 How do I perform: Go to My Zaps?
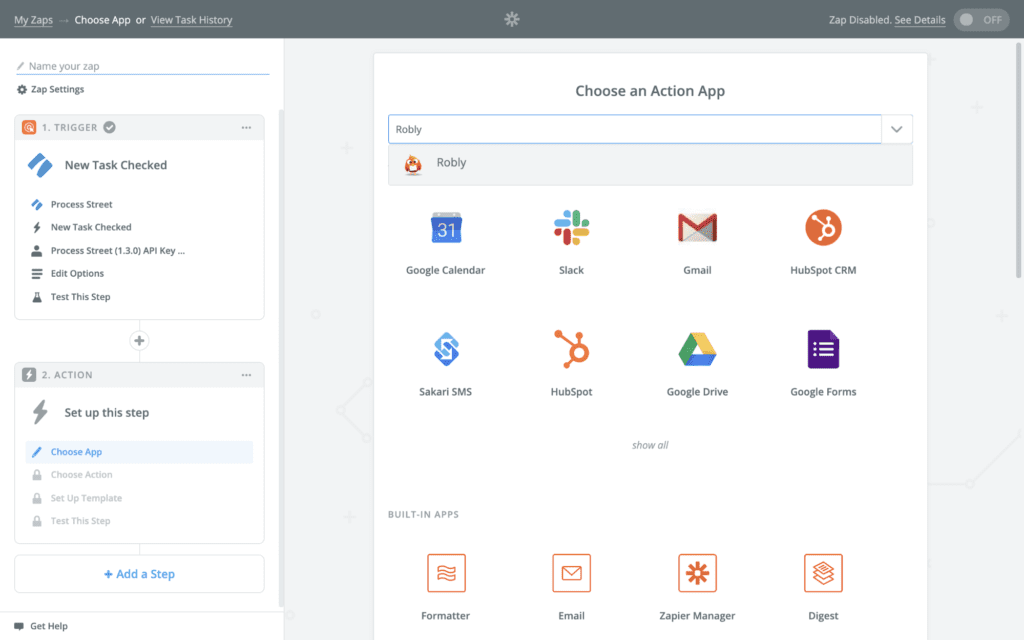(33, 20)
